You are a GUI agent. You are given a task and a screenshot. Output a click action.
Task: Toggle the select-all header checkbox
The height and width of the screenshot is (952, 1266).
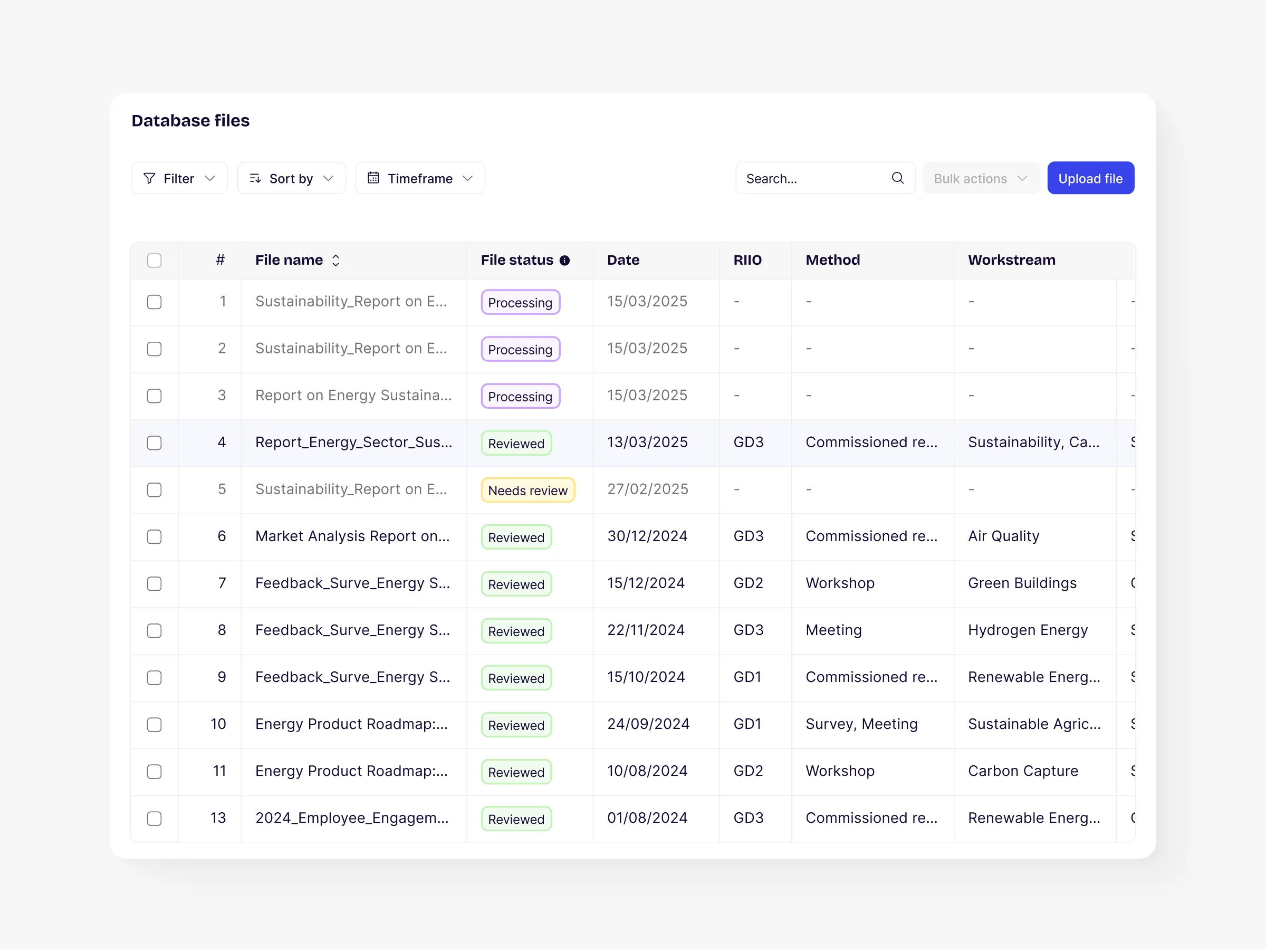154,261
